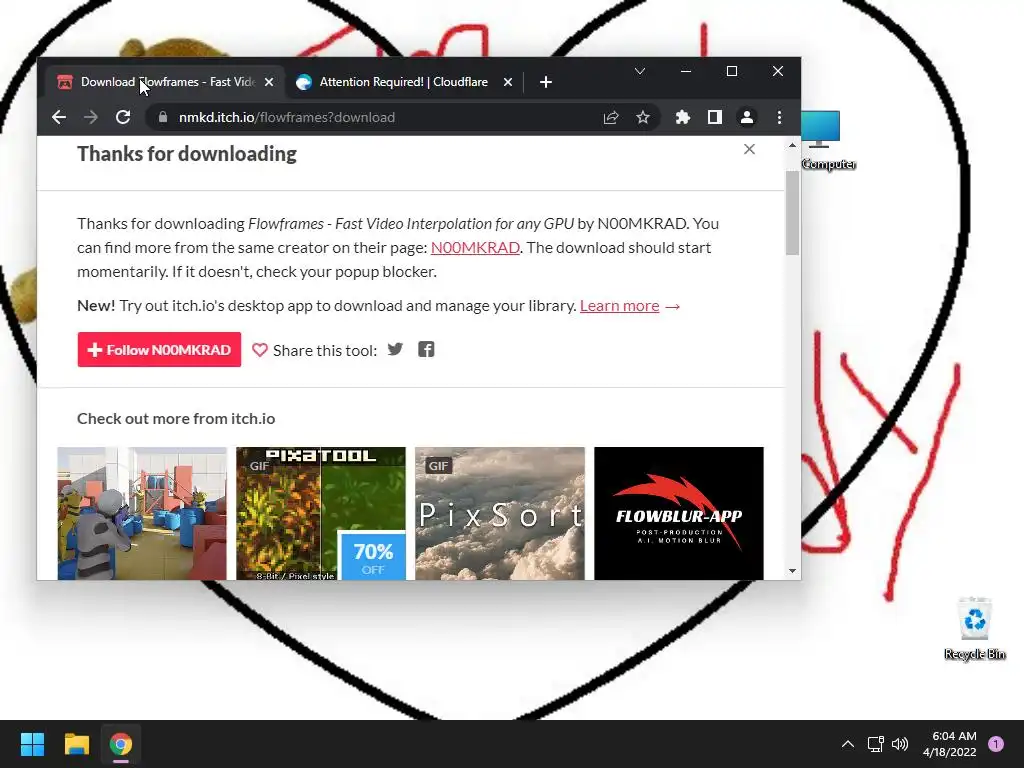Open the N00MKRAD creator page link
The height and width of the screenshot is (768, 1024).
pos(475,248)
